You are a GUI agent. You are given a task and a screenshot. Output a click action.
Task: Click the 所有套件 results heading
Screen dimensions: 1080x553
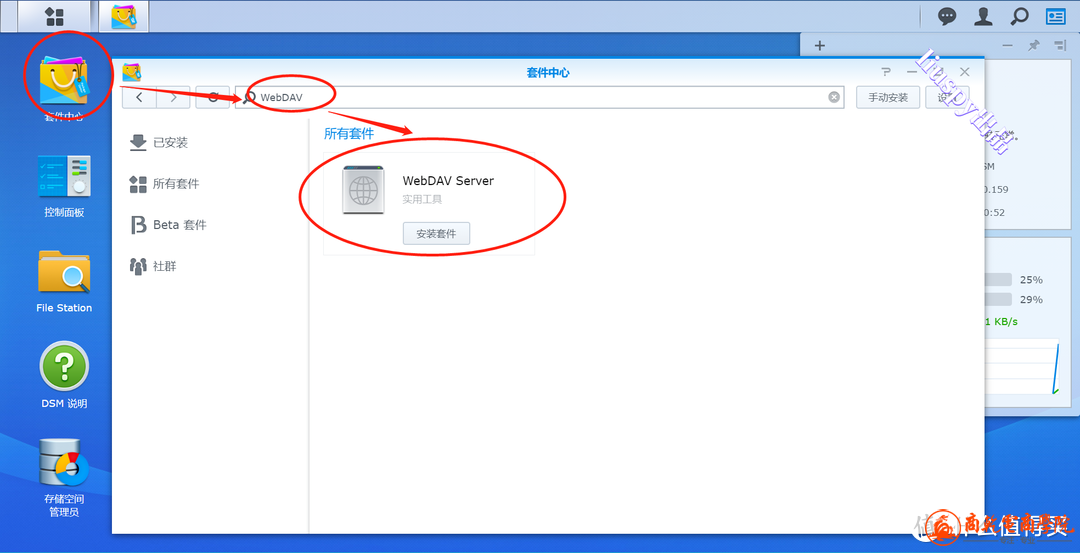[349, 134]
